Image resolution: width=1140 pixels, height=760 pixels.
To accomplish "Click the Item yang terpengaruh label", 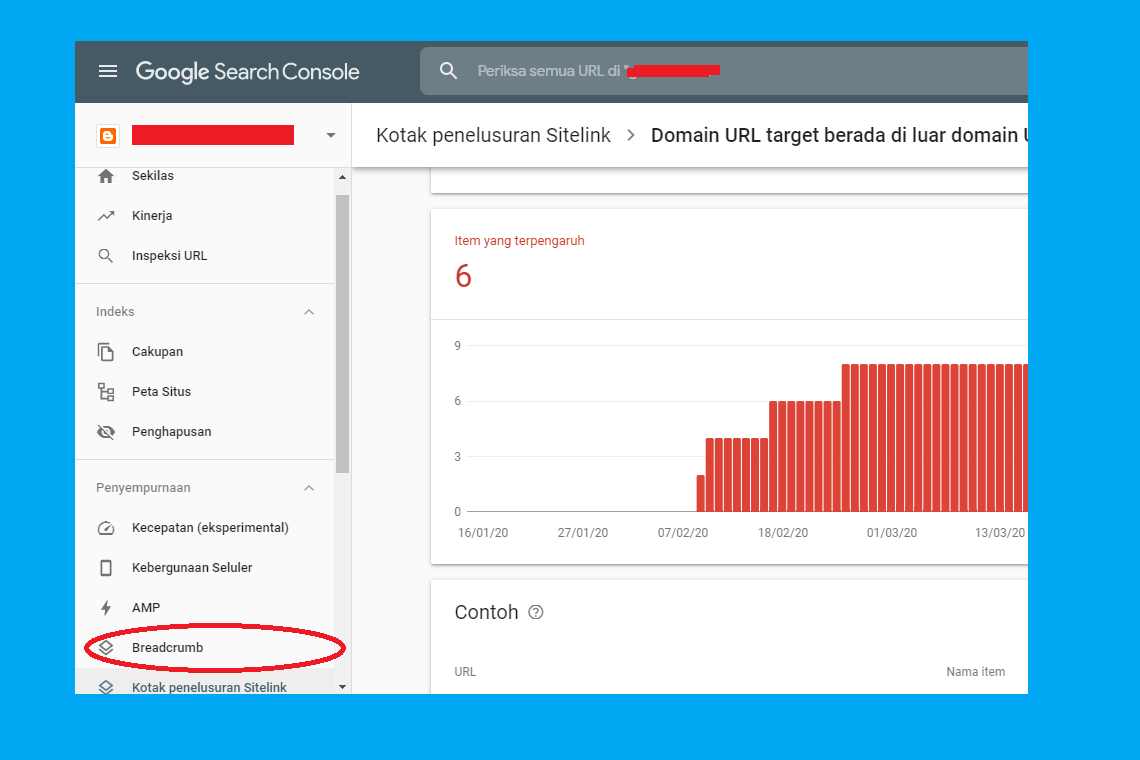I will [519, 241].
